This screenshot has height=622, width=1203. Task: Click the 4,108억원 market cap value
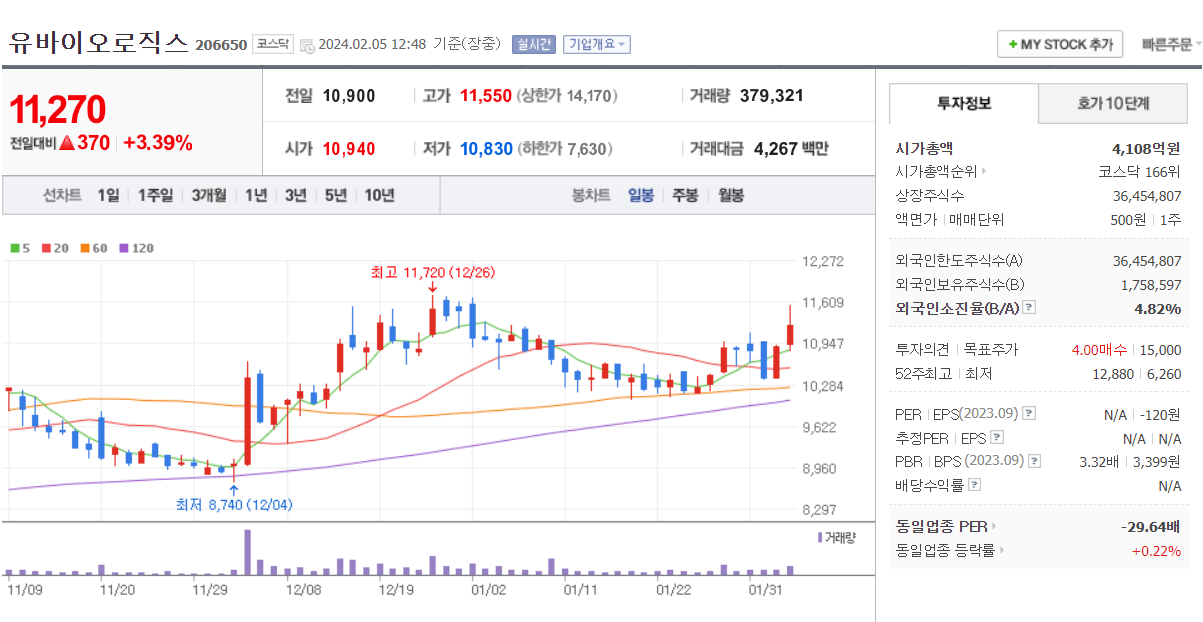(1146, 148)
